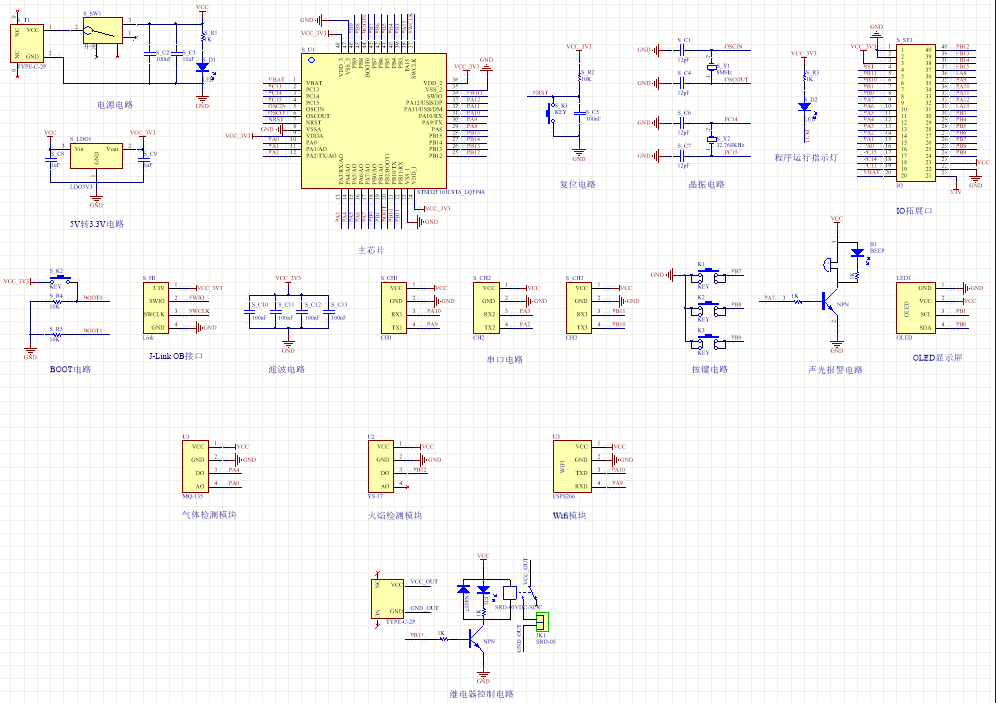Select the S_C13 filter capacitor
Viewport: 996px width, 703px height.
click(329, 311)
